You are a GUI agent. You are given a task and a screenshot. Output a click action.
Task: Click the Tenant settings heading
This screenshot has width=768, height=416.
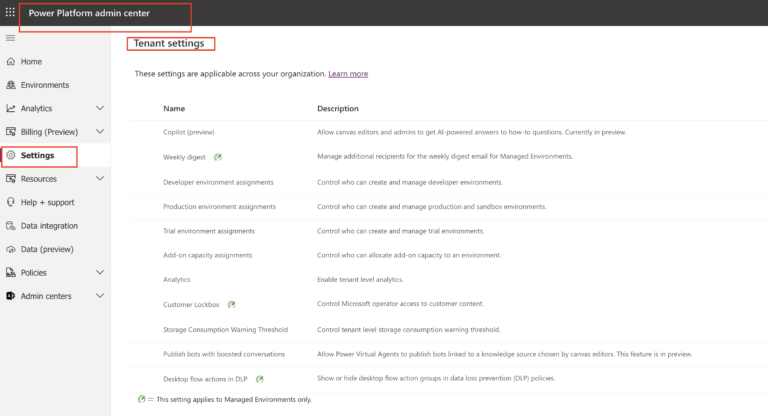[169, 43]
